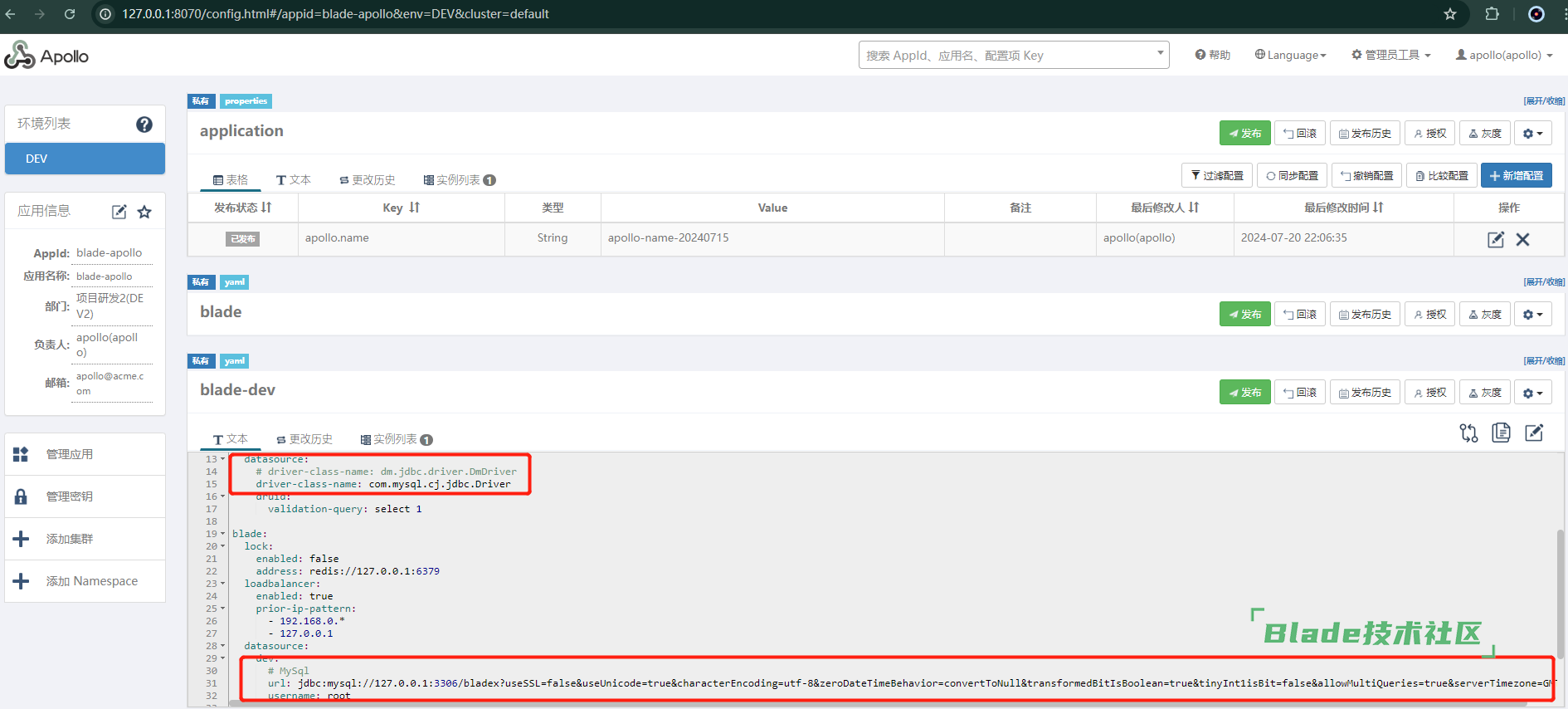
Task: Publish the blade namespace
Action: coord(1244,314)
